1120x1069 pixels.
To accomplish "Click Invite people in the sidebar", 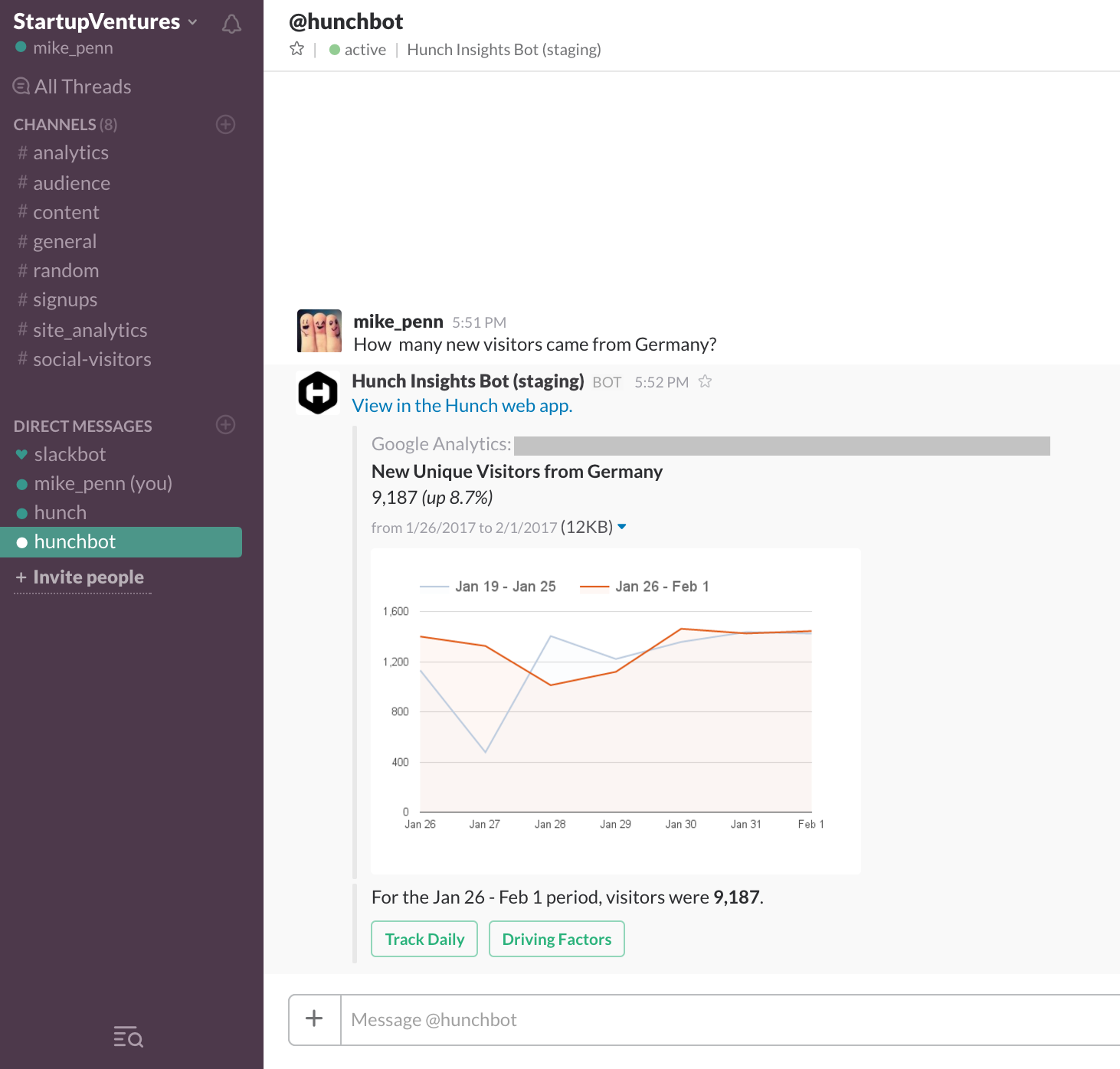I will [x=88, y=577].
